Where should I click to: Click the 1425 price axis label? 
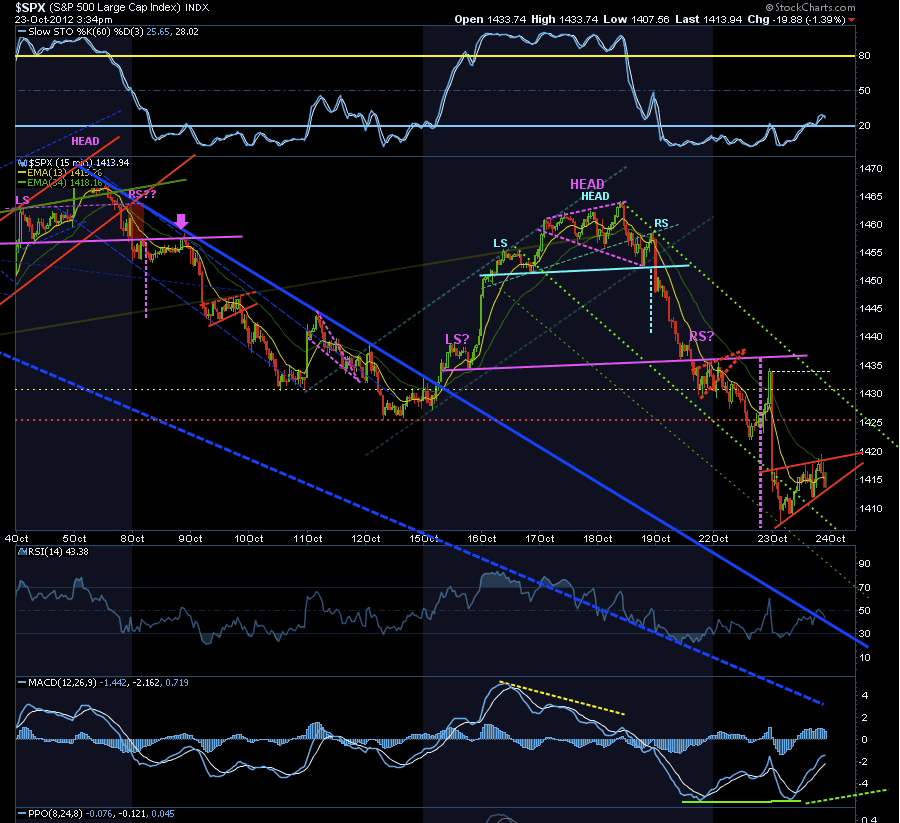(x=871, y=422)
